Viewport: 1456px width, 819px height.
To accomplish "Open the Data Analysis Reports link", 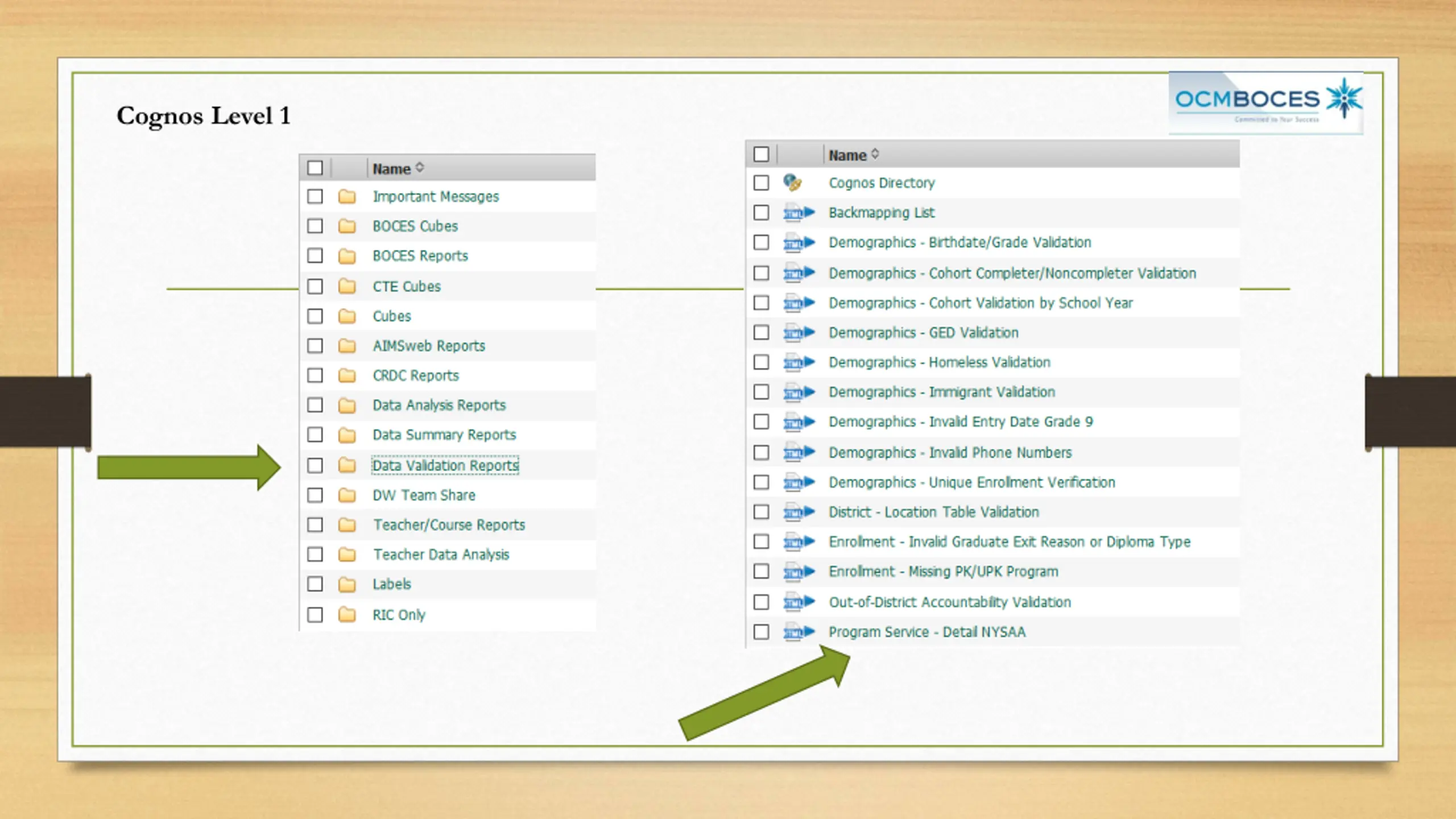I will point(439,405).
